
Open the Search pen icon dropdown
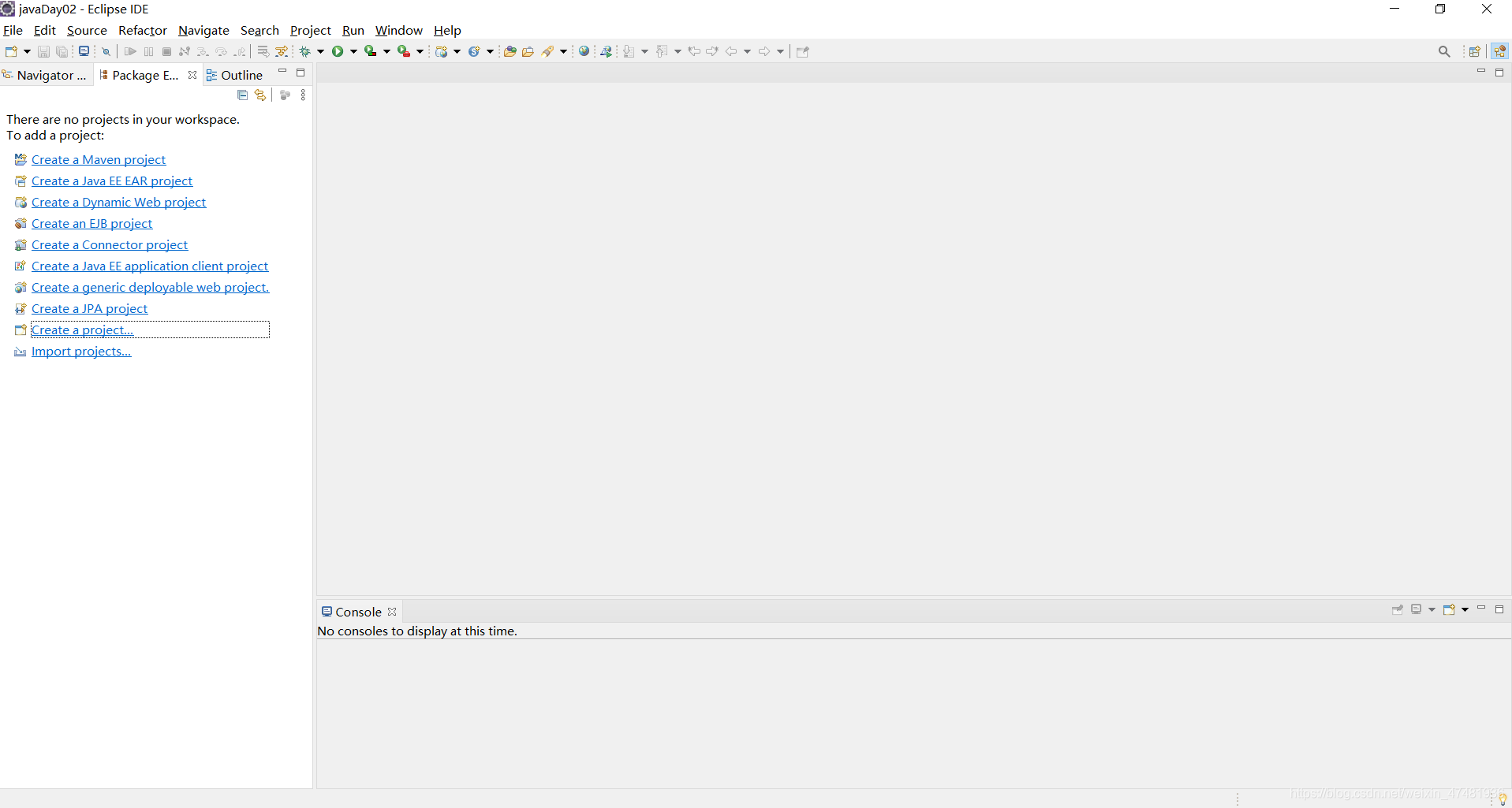coord(563,52)
